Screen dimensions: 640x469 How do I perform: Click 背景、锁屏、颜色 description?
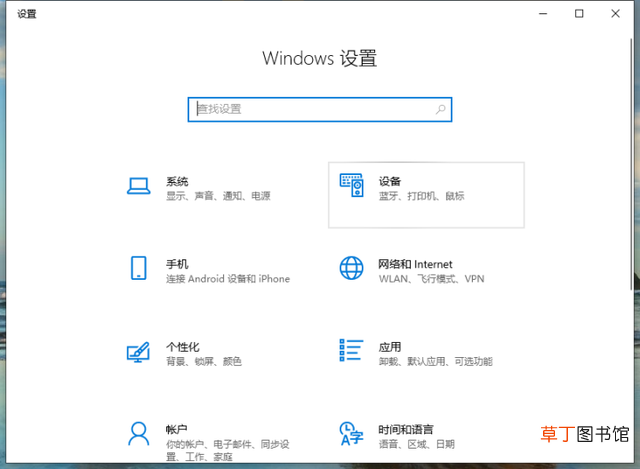coord(204,361)
